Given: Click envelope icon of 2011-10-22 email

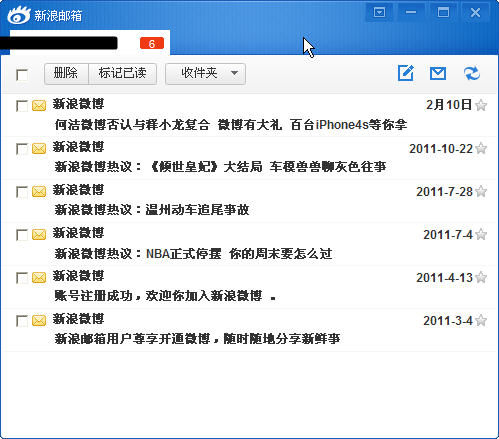Looking at the screenshot, I should pyautogui.click(x=39, y=148).
